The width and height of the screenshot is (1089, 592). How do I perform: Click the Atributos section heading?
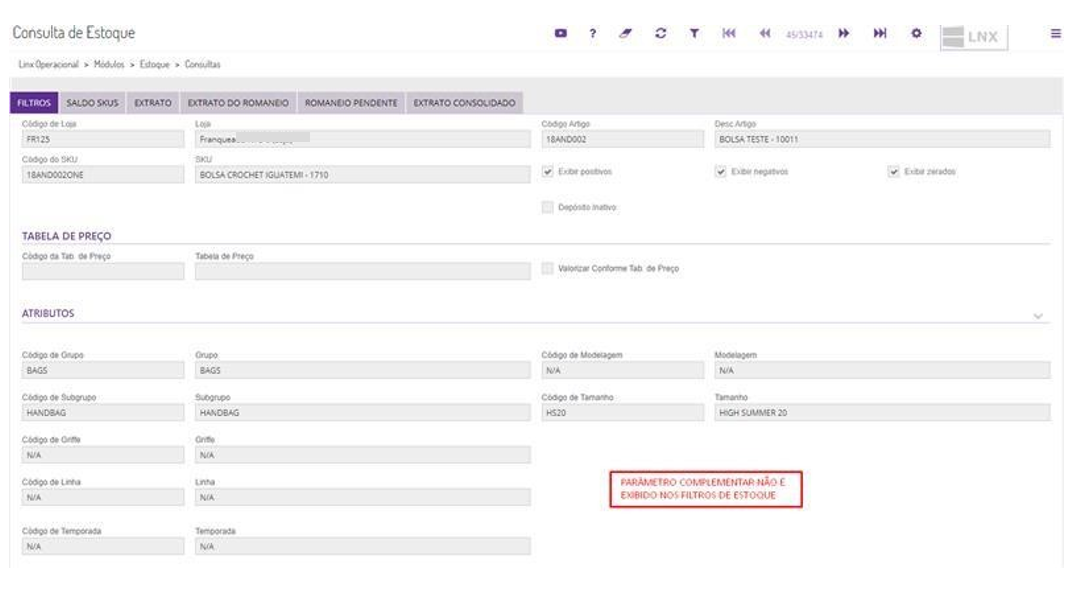pos(48,313)
